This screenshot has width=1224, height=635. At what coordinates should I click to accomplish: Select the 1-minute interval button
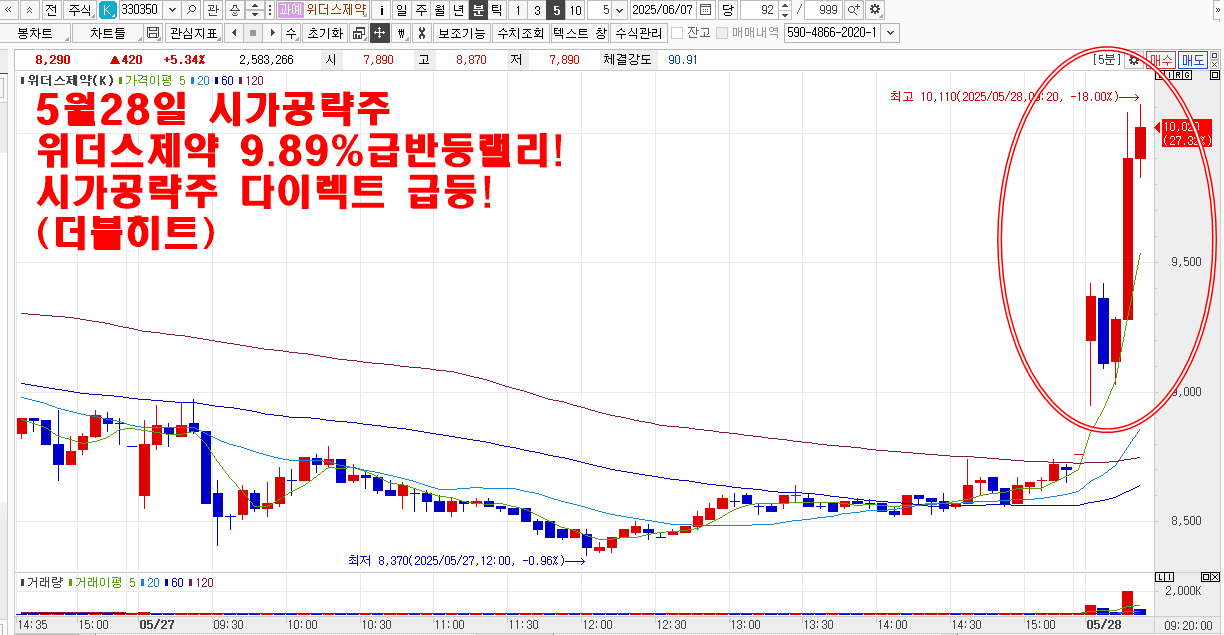click(518, 10)
